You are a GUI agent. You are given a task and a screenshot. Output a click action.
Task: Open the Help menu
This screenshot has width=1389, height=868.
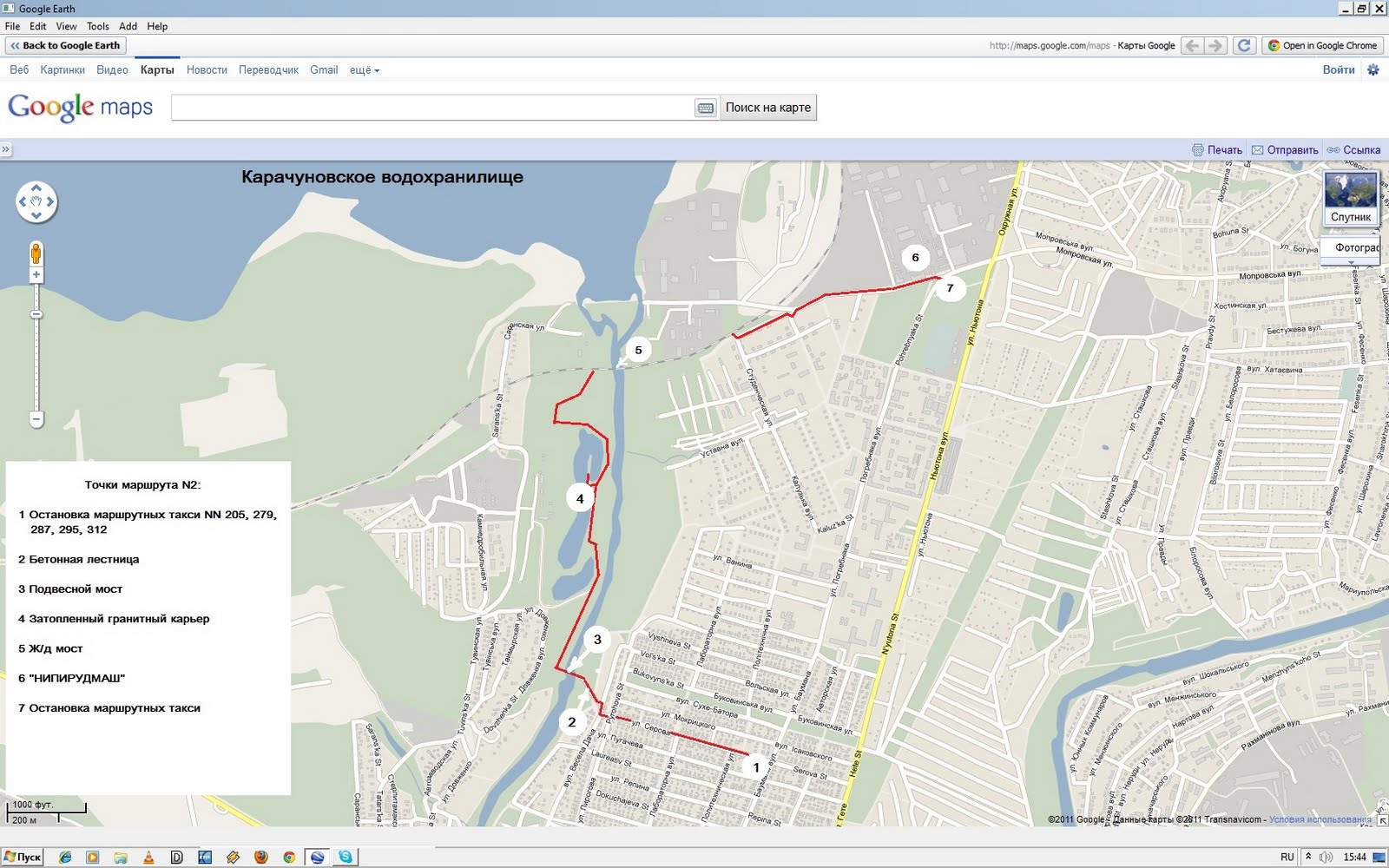coord(157,26)
